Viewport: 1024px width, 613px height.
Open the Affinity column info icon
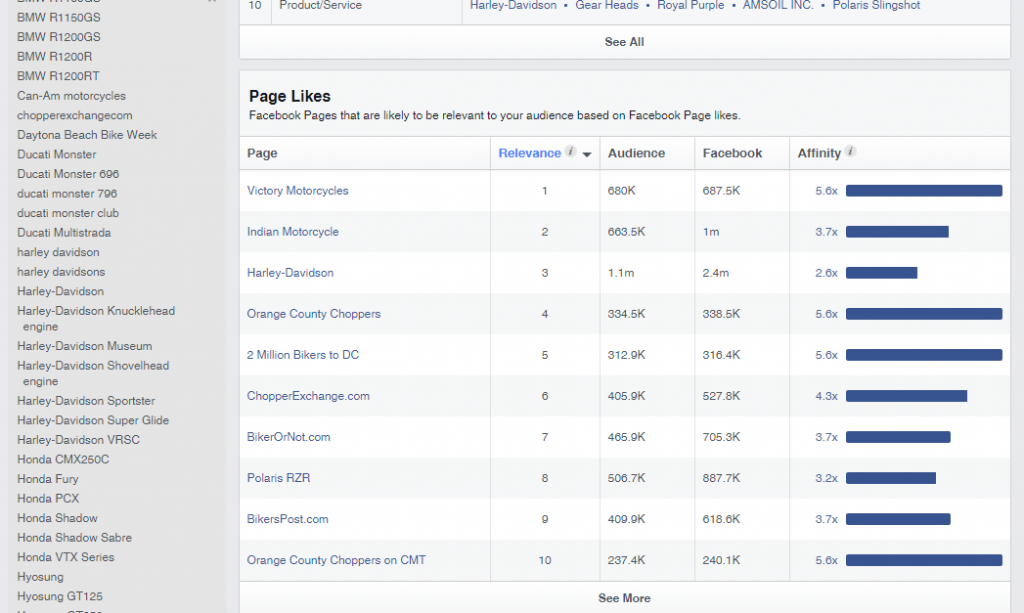(850, 151)
